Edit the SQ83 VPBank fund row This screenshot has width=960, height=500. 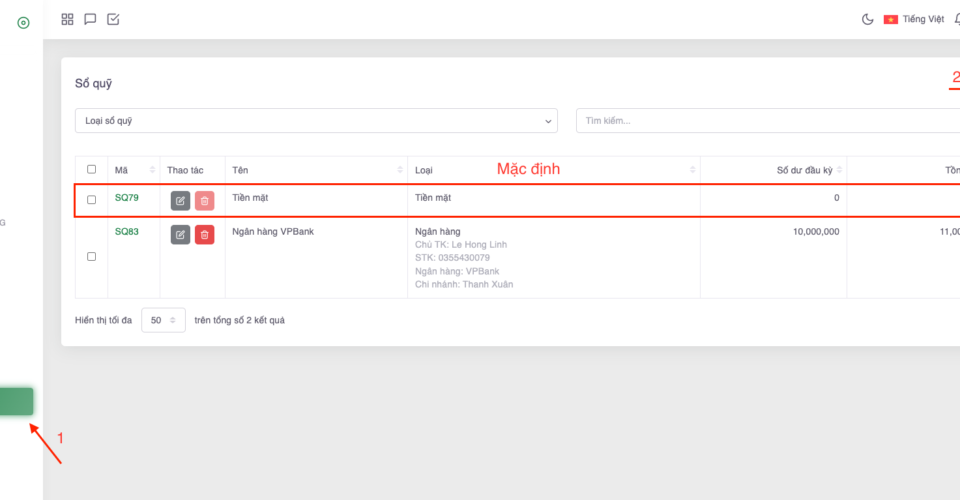tap(180, 235)
